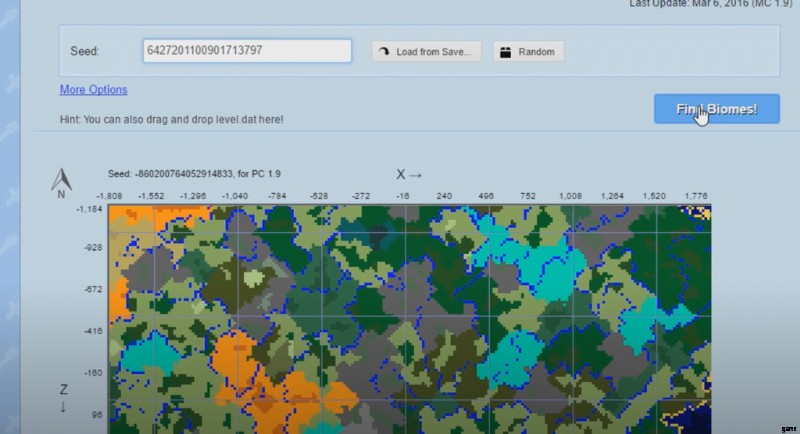
Task: Click the 'Seed:' field label
Action: (85, 52)
